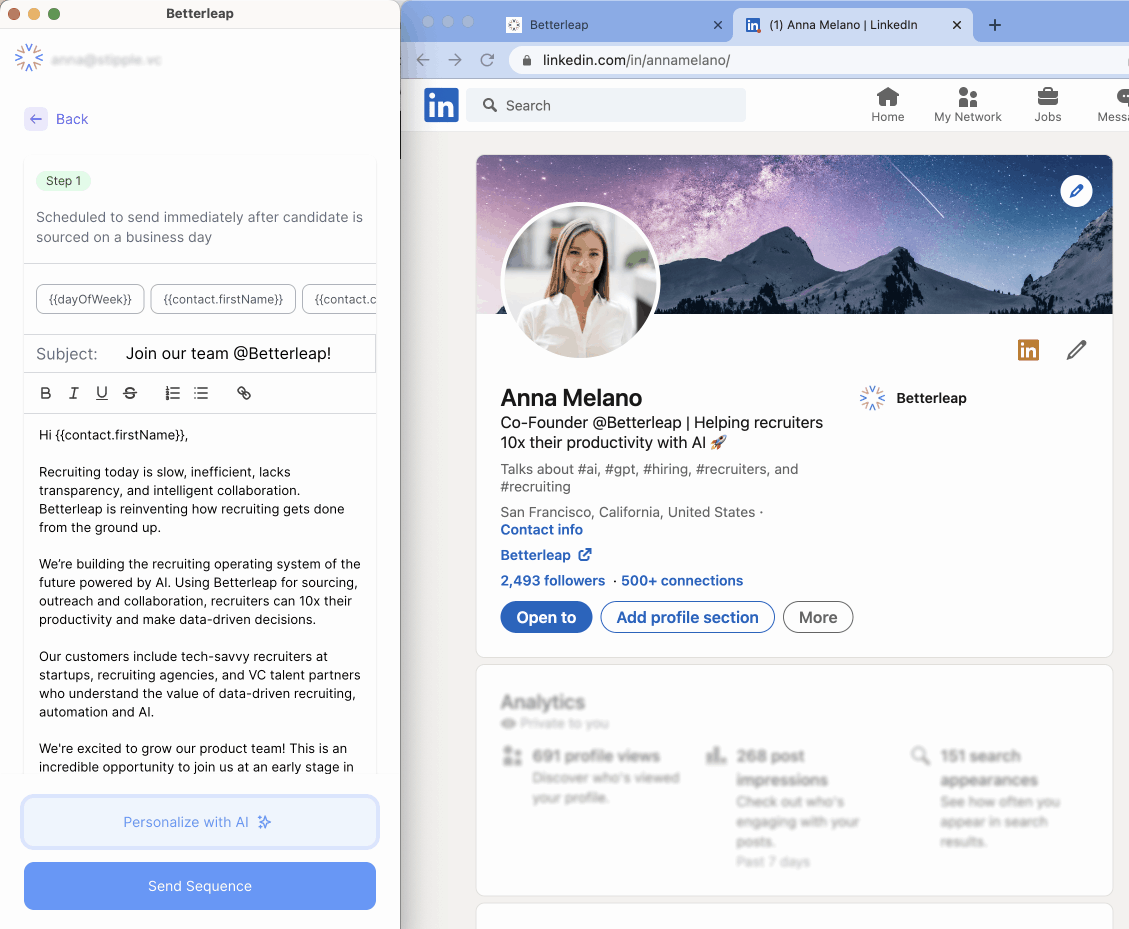Click Add profile section button
The image size is (1129, 929).
[x=688, y=617]
